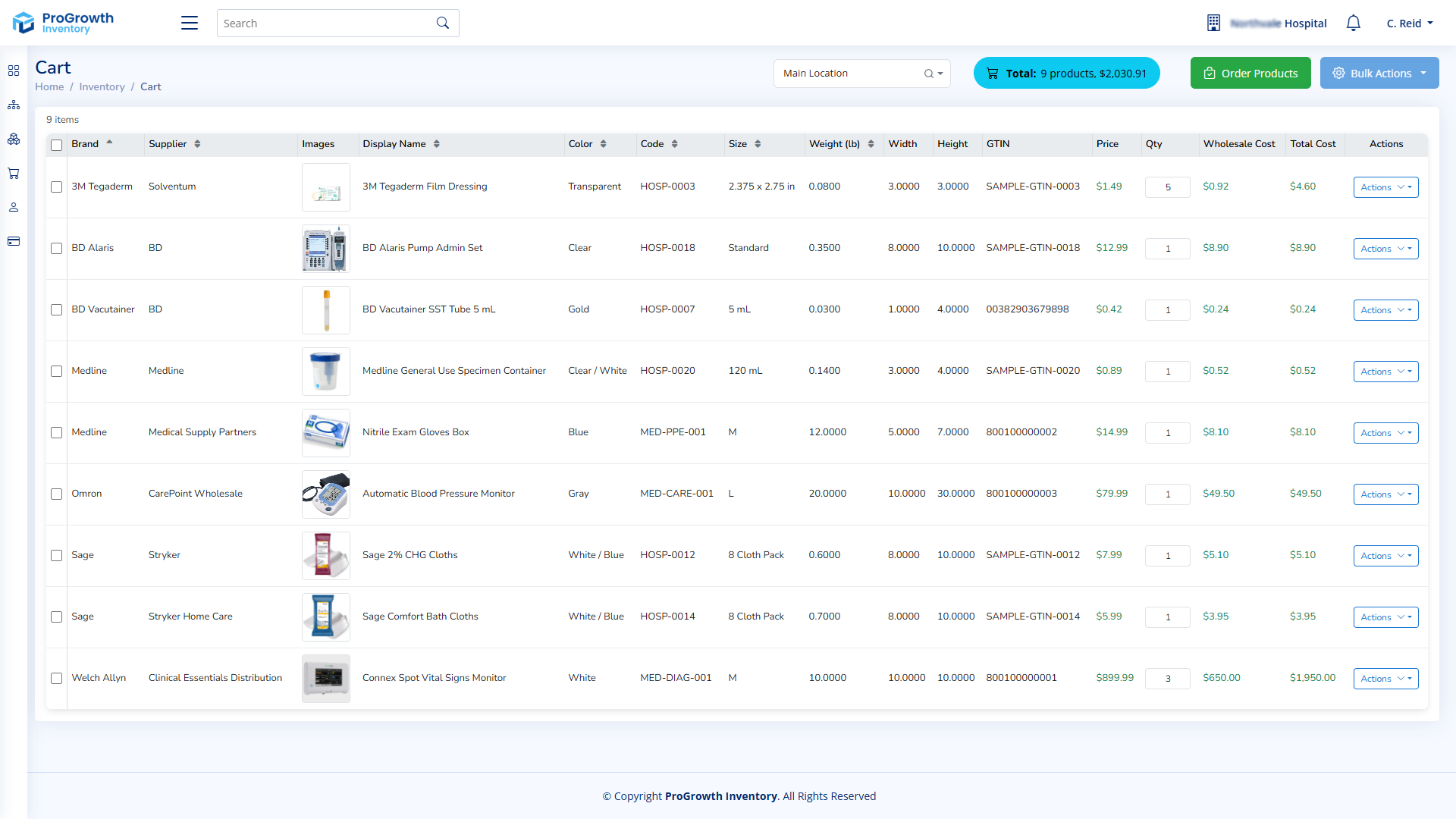Viewport: 1456px width, 819px height.
Task: Click the hospital building icon
Action: tap(1213, 23)
